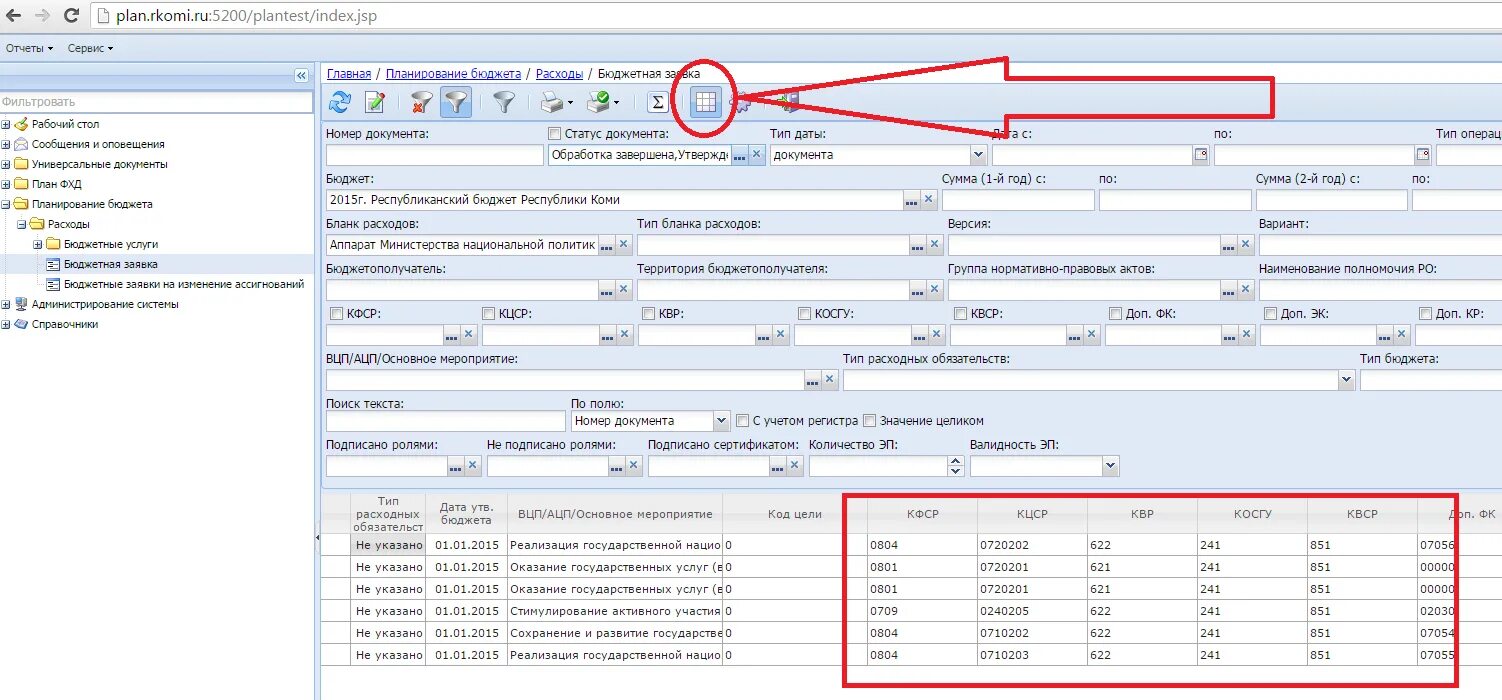Open selector dots for Версия field

1229,244
